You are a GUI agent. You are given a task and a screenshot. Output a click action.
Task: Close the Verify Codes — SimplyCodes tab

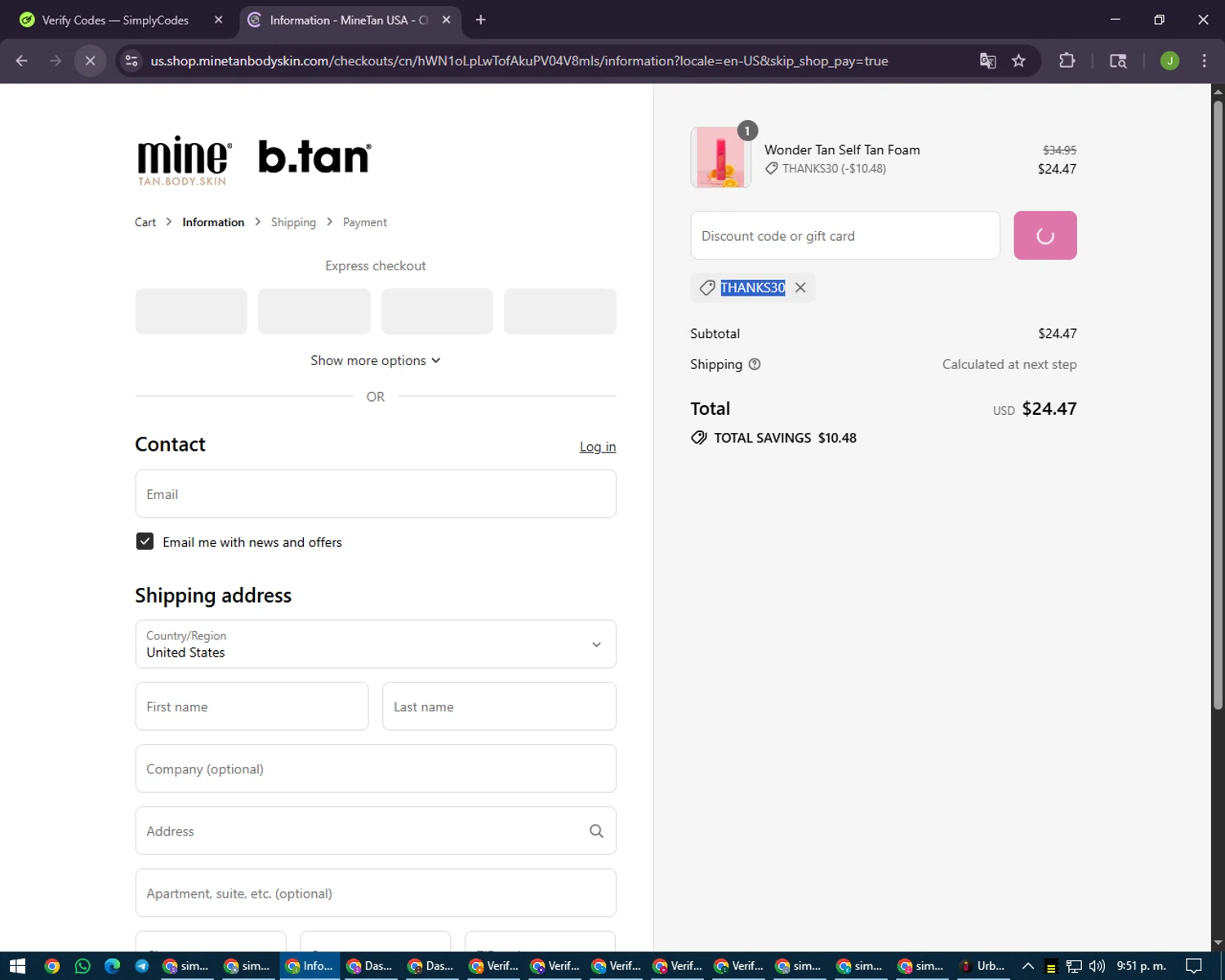click(x=218, y=20)
